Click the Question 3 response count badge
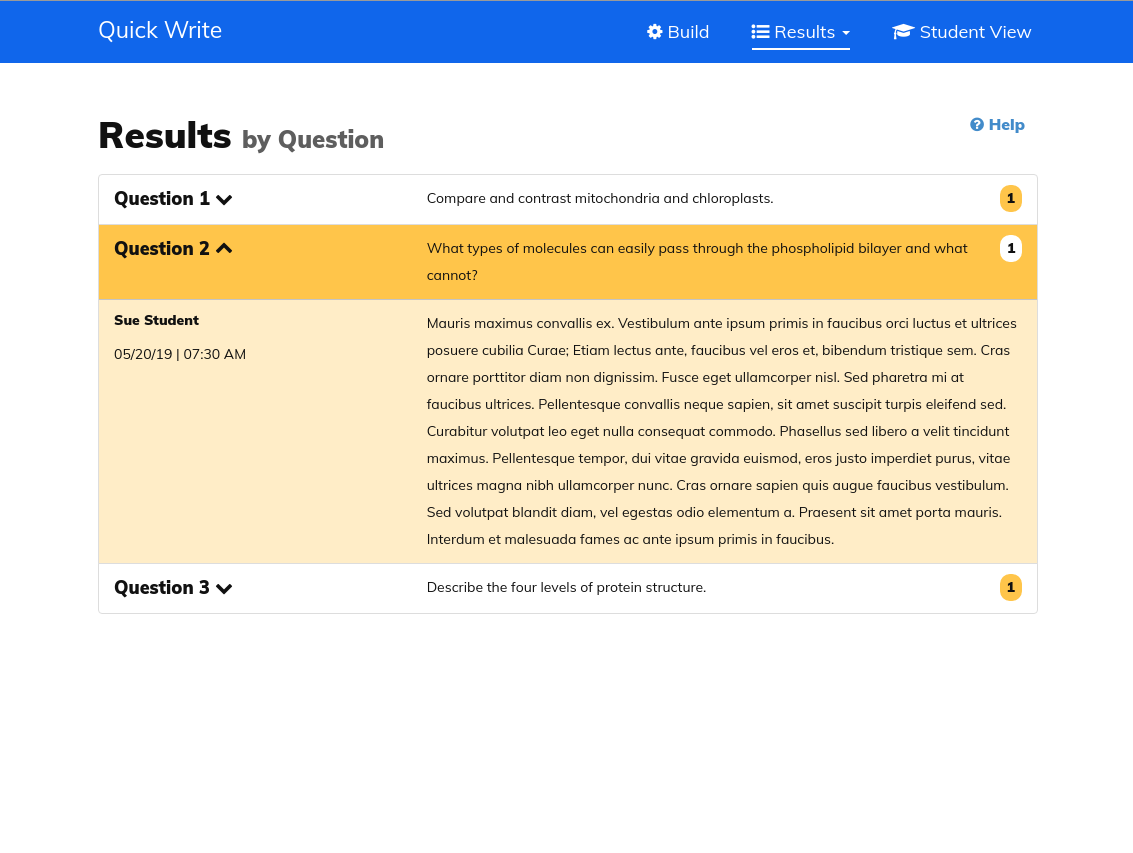 pos(1010,588)
